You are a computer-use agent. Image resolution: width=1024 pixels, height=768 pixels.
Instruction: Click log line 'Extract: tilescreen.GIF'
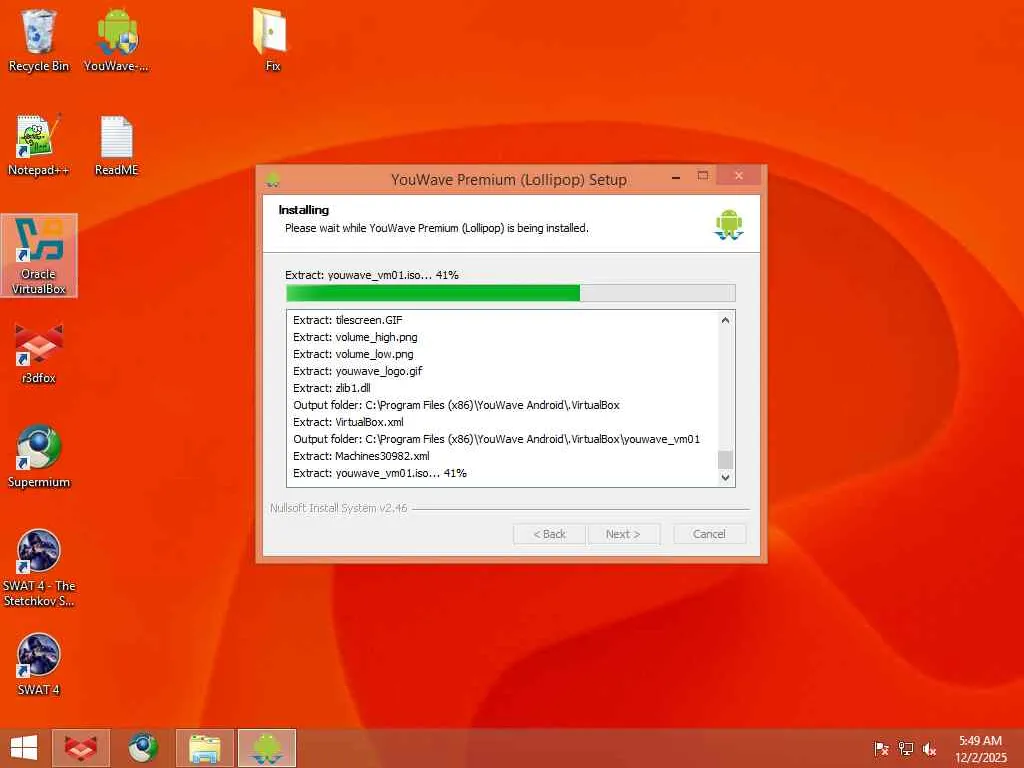[347, 320]
